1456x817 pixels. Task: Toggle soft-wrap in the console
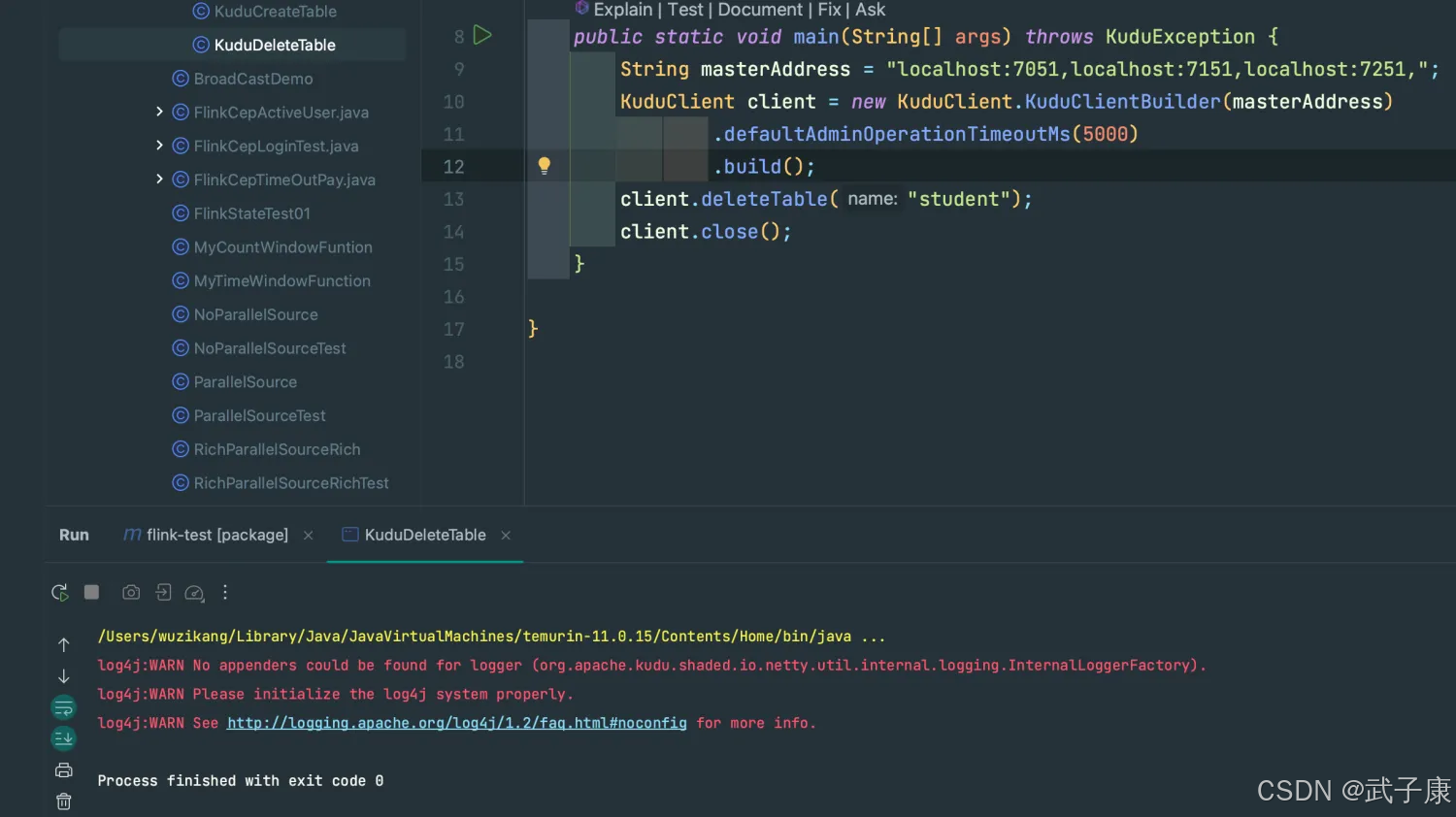[64, 707]
